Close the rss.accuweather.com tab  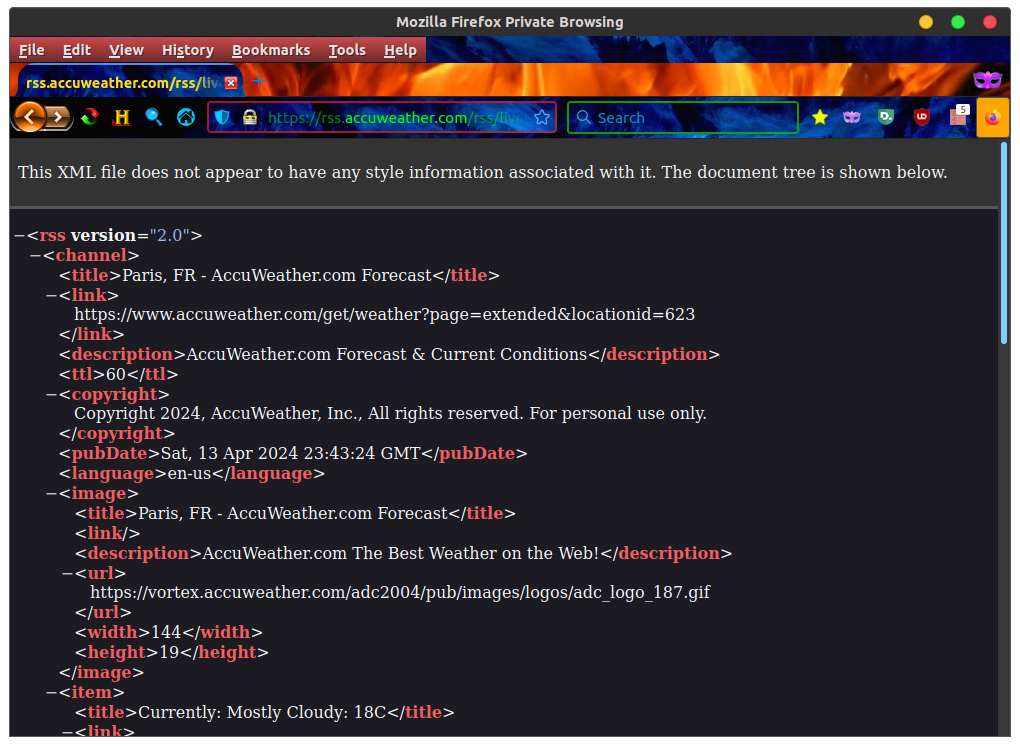(231, 83)
